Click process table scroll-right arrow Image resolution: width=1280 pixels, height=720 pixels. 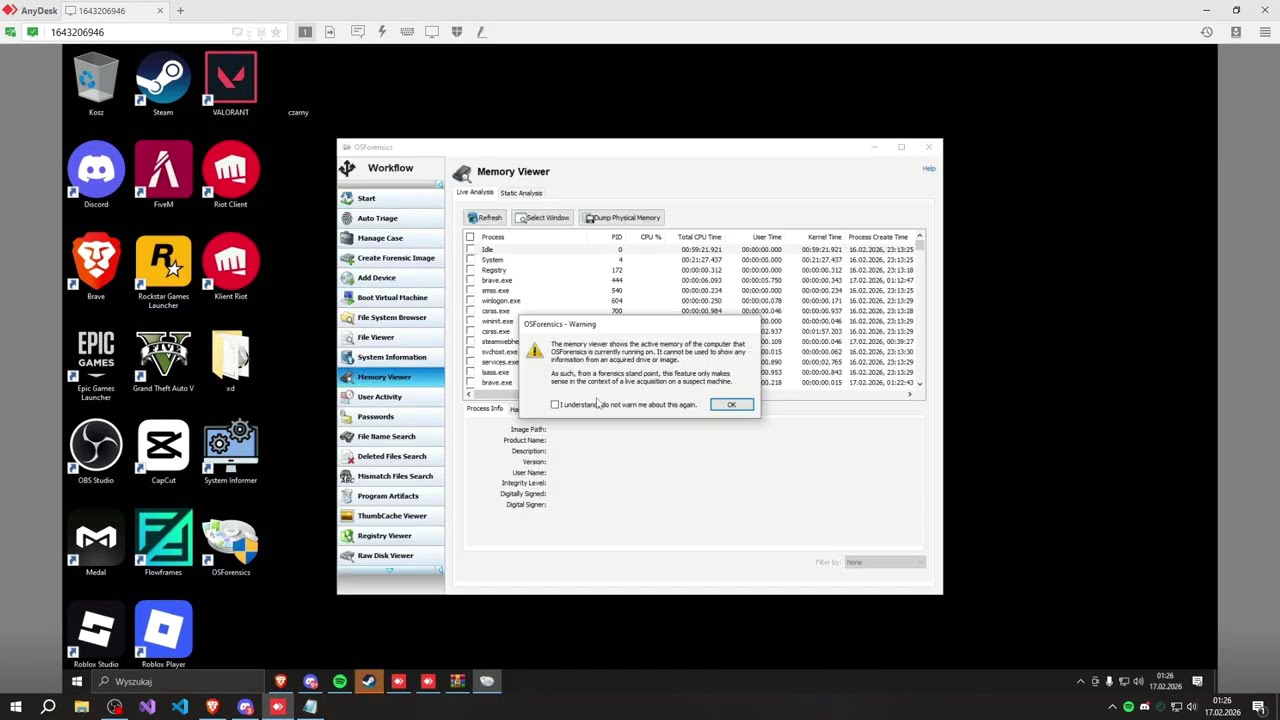pyautogui.click(x=909, y=394)
